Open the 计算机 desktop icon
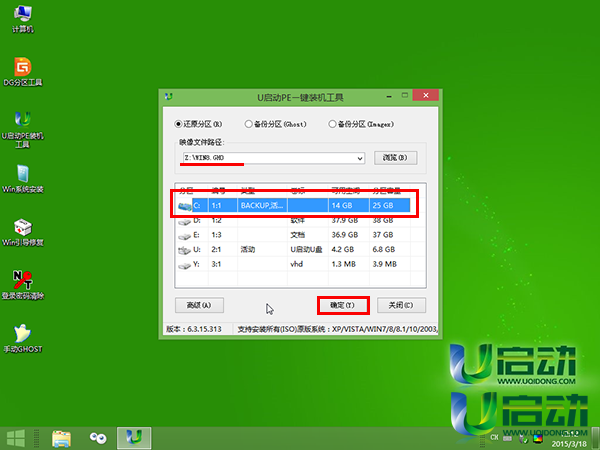Viewport: 600px width, 450px height. (x=23, y=19)
